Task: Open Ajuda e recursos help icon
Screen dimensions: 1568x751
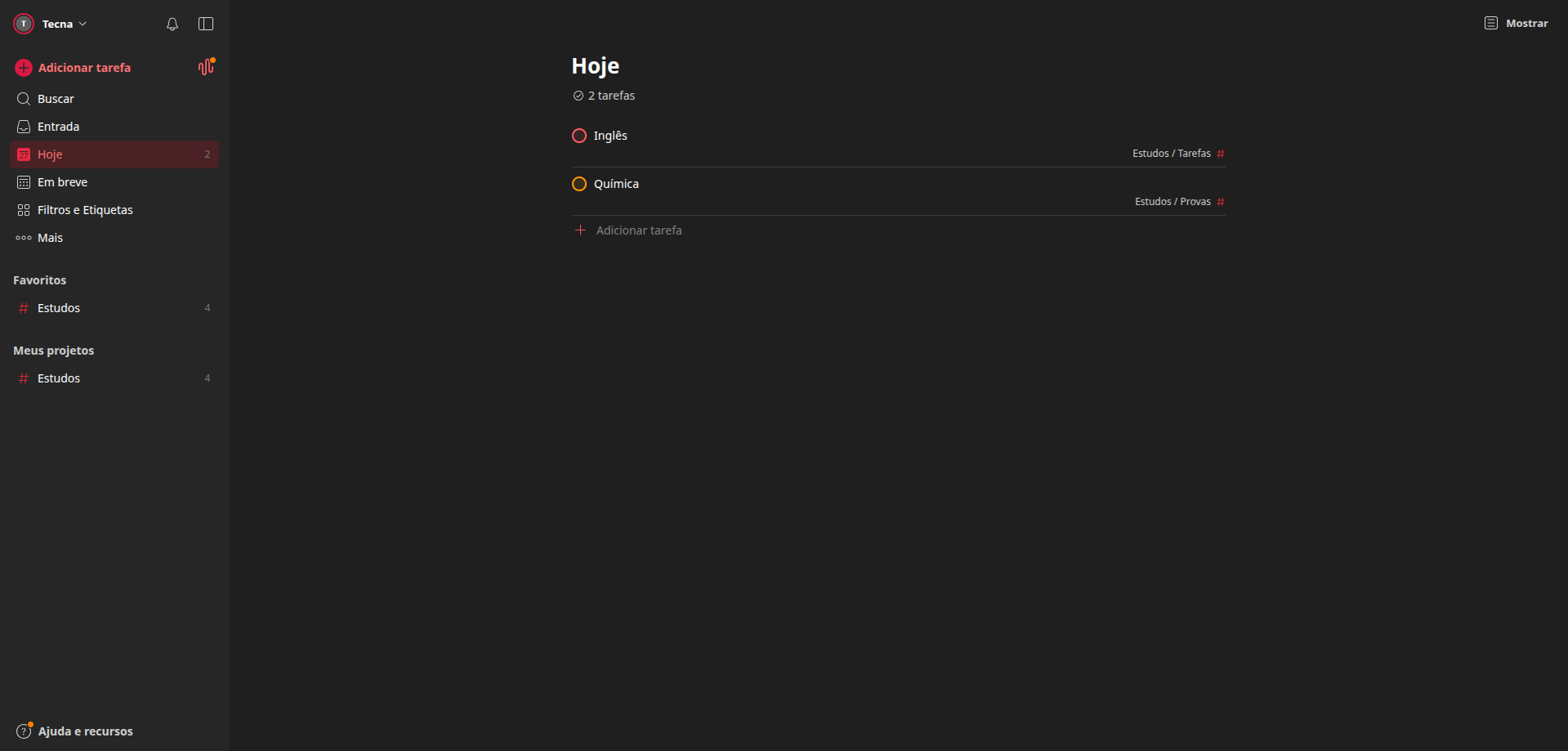Action: click(x=24, y=731)
